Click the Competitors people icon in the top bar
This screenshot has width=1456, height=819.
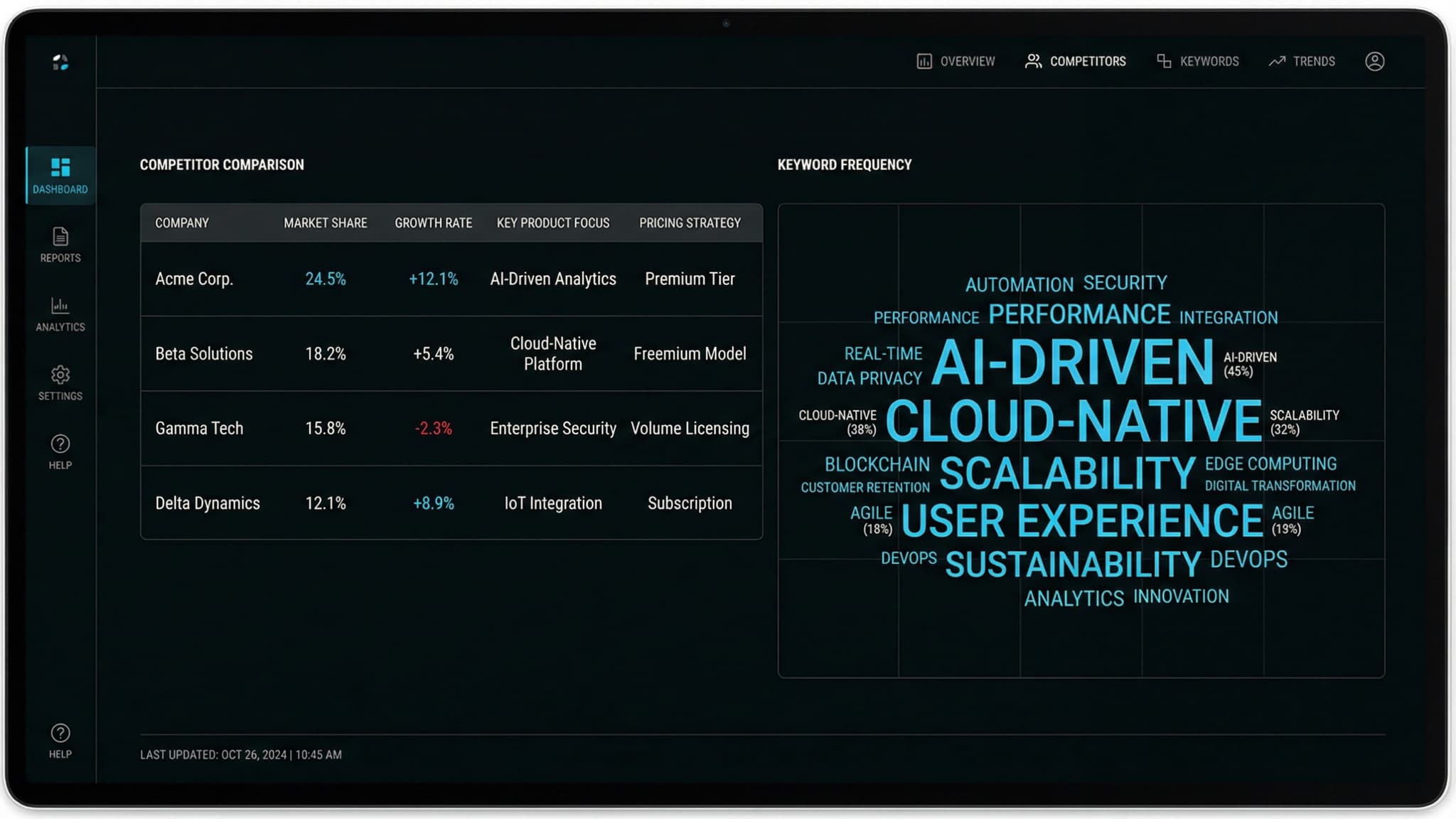coord(1033,61)
